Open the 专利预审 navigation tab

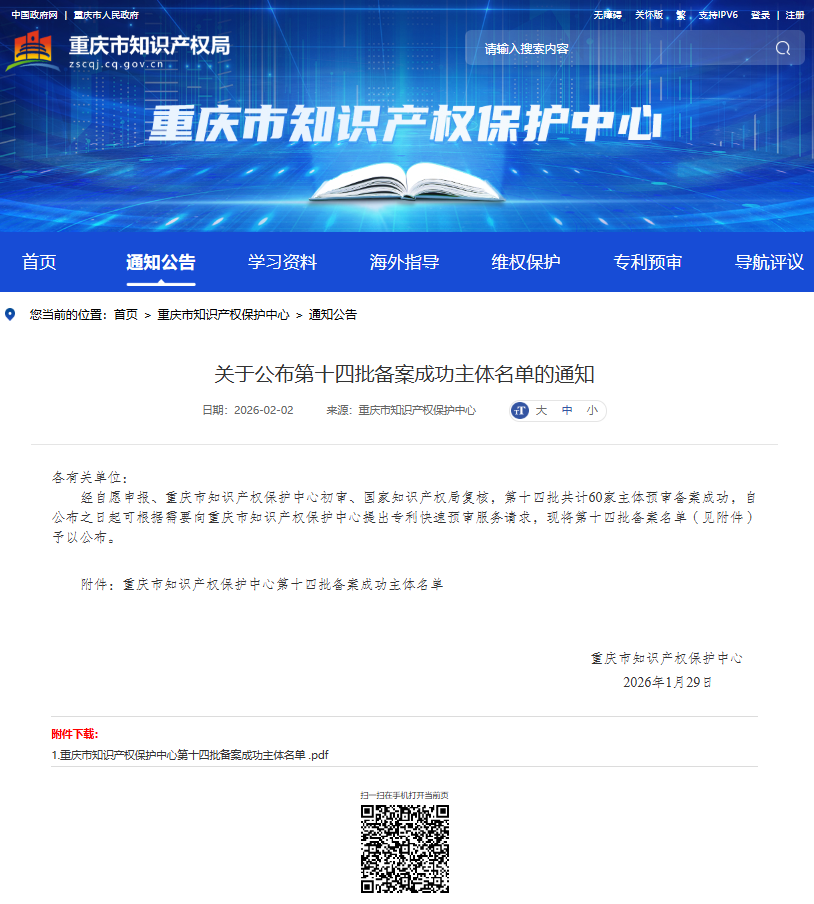[x=648, y=262]
